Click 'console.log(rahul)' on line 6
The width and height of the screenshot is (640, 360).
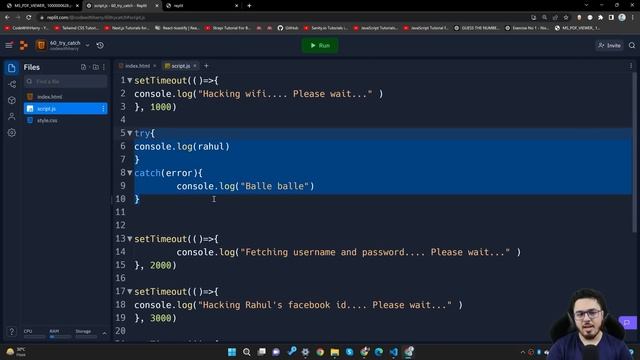[182, 147]
